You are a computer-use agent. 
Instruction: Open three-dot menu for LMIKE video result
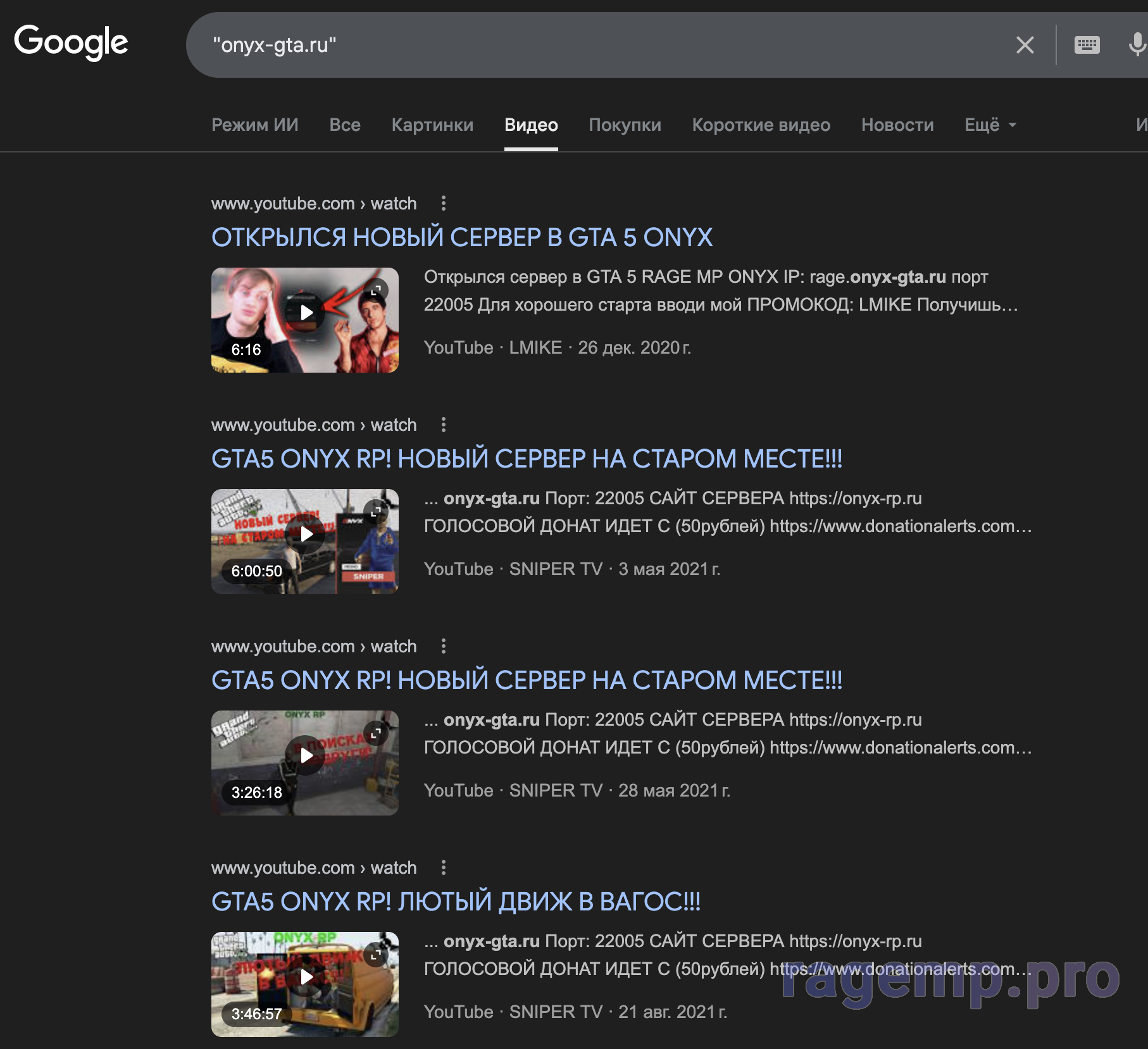click(443, 204)
